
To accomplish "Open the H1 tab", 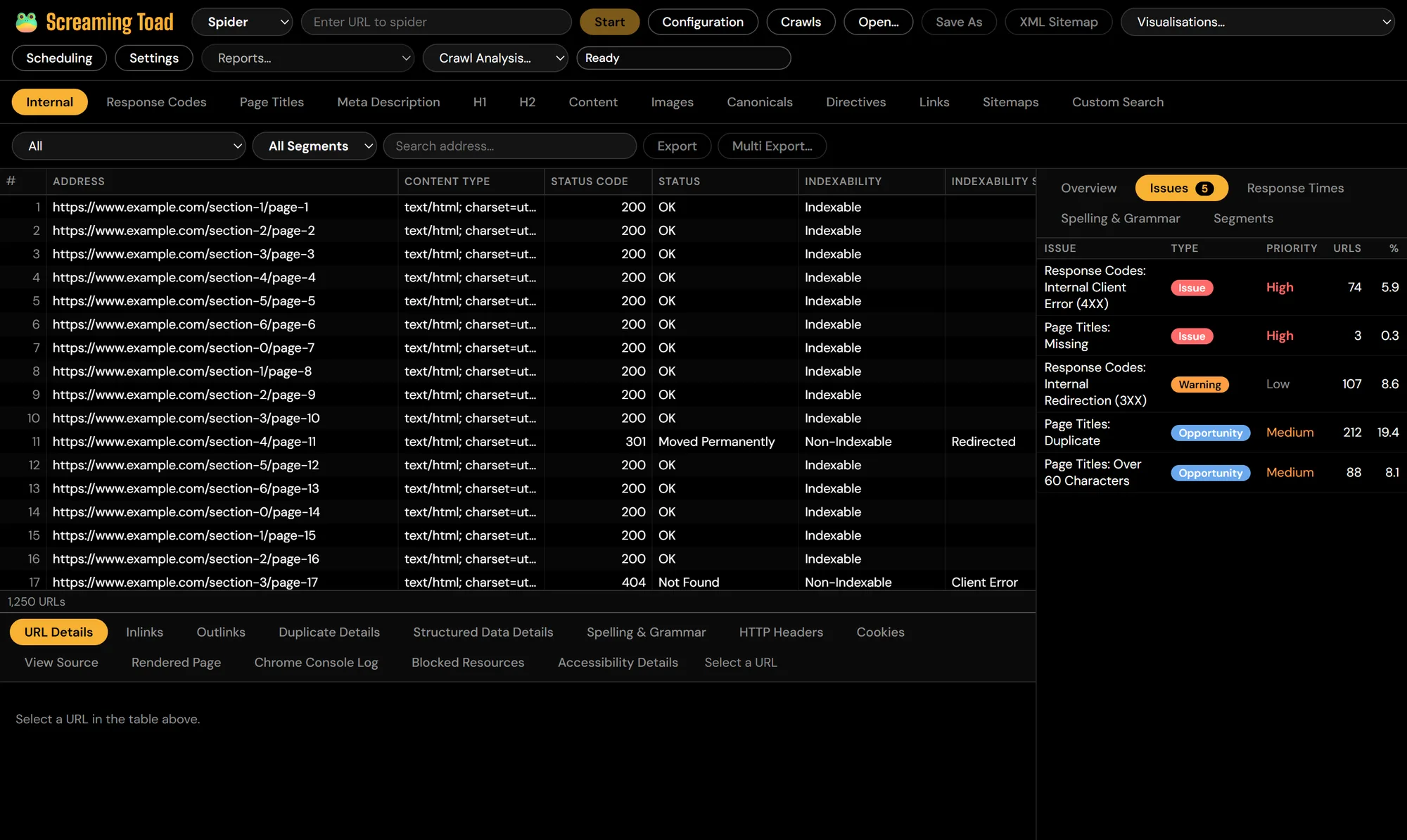I will 480,102.
